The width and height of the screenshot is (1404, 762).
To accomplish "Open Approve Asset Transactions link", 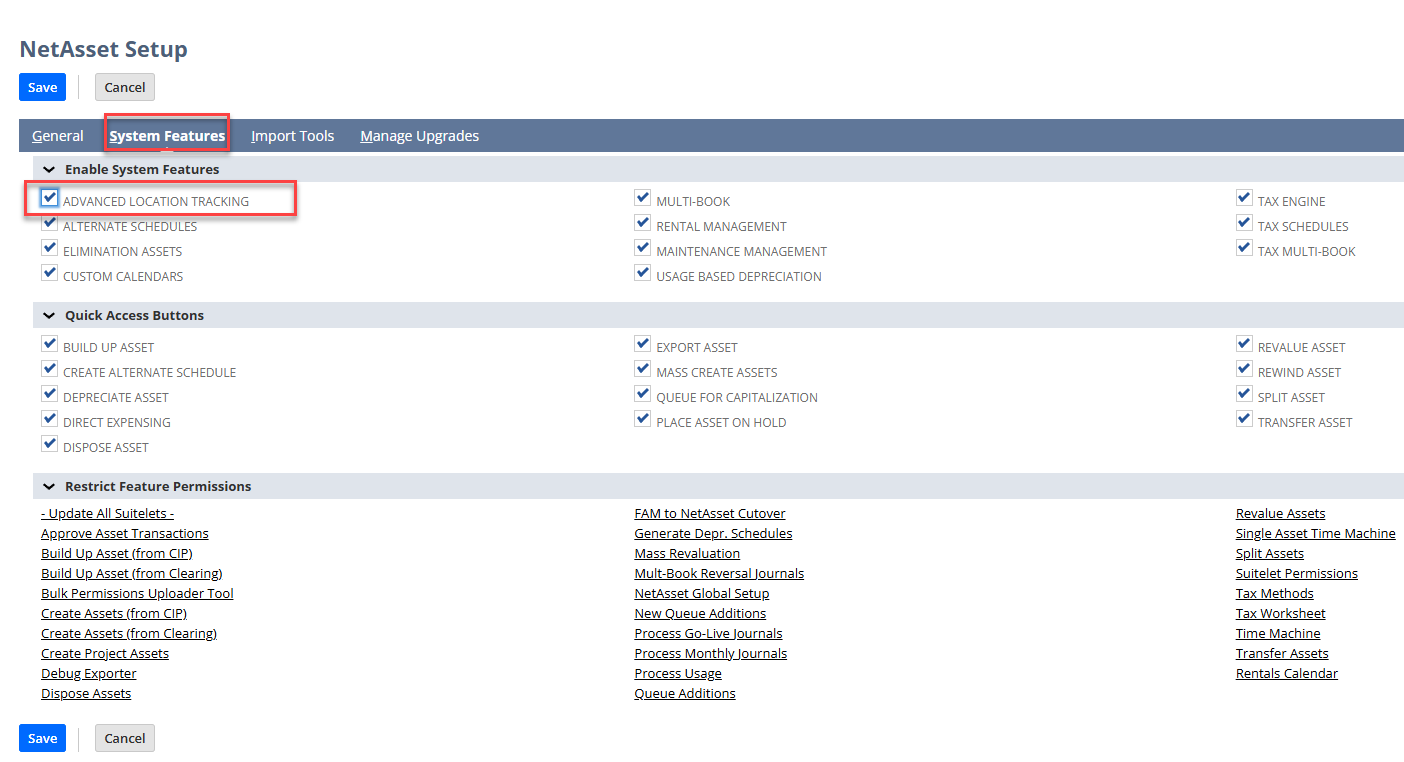I will point(125,533).
